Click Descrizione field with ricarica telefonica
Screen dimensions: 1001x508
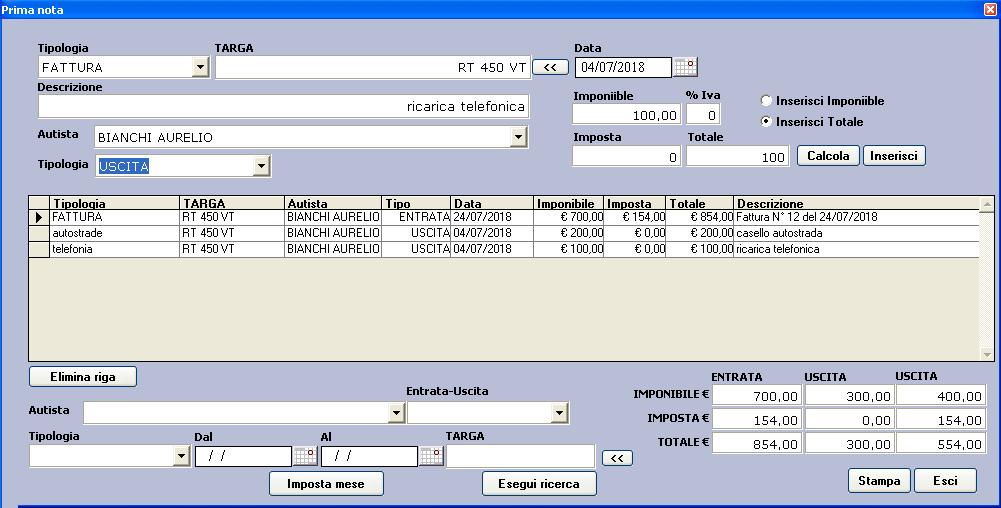click(x=283, y=107)
